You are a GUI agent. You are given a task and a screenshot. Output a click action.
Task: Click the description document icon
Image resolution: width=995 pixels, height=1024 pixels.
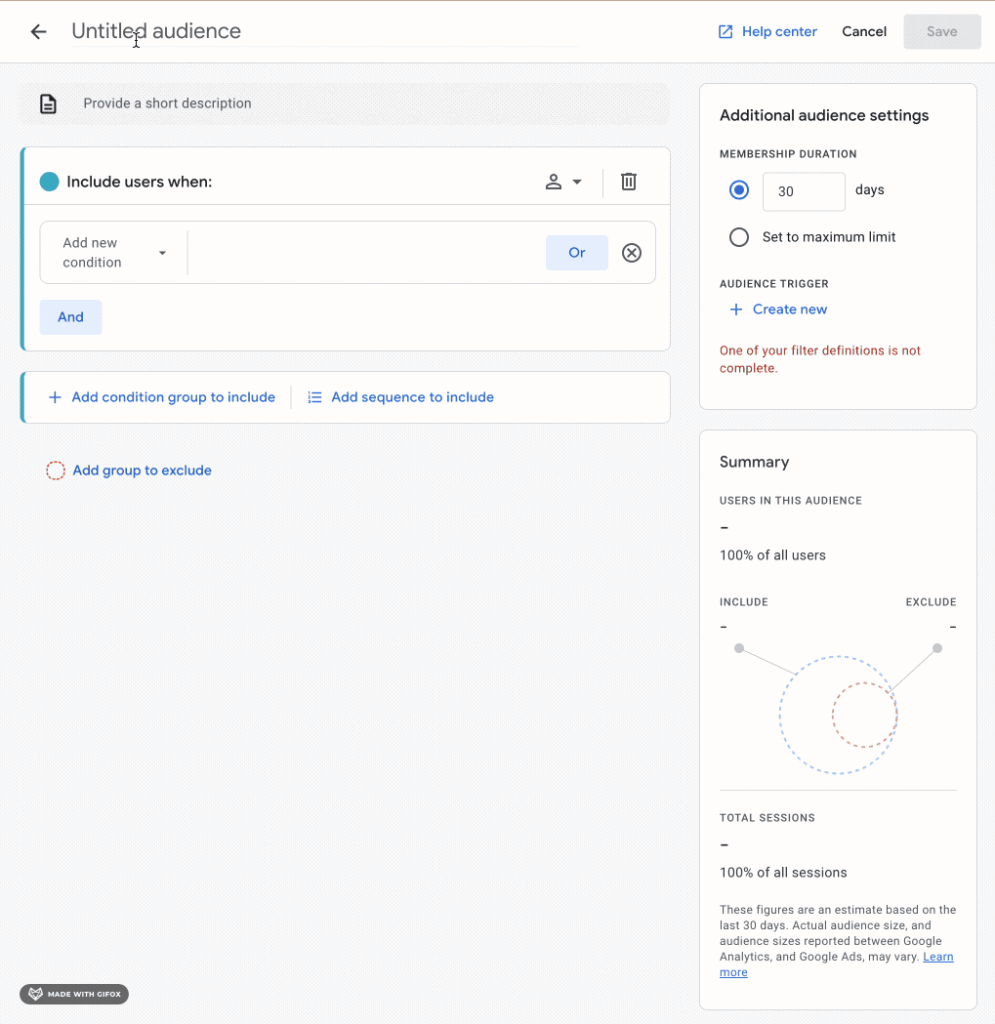(x=48, y=104)
